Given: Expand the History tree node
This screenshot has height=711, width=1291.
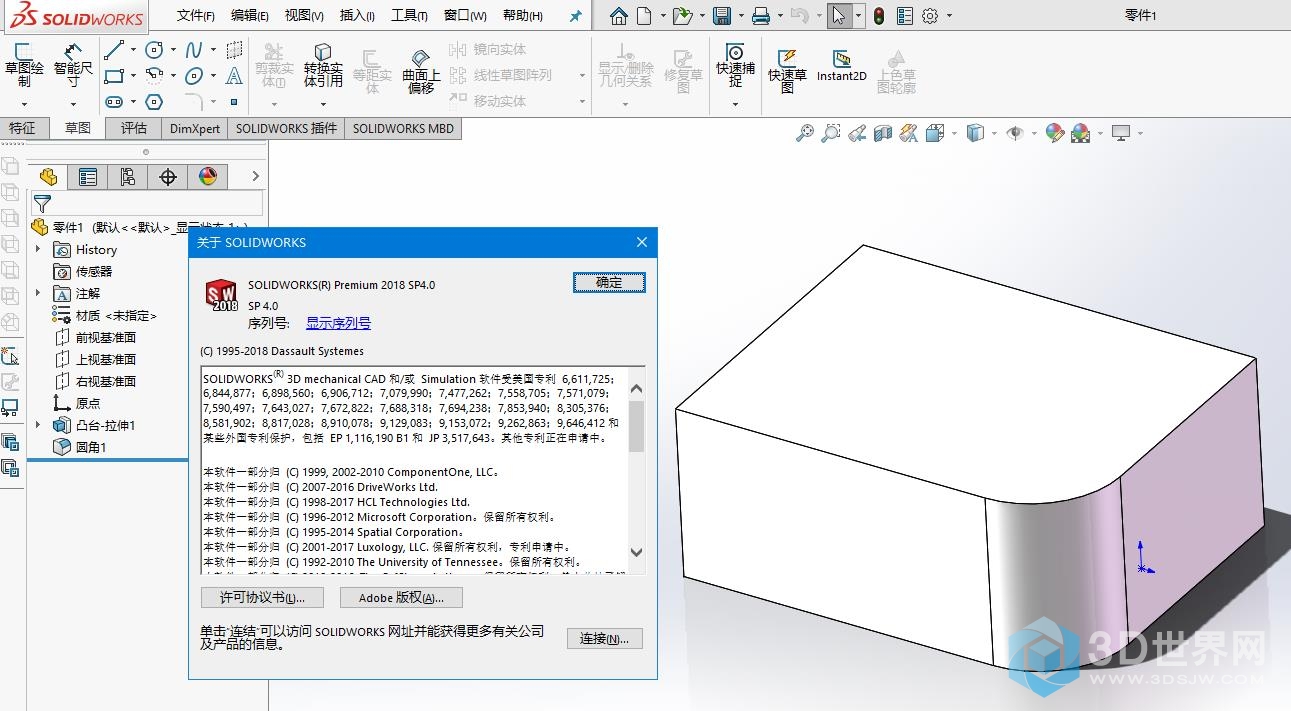Looking at the screenshot, I should (x=39, y=249).
